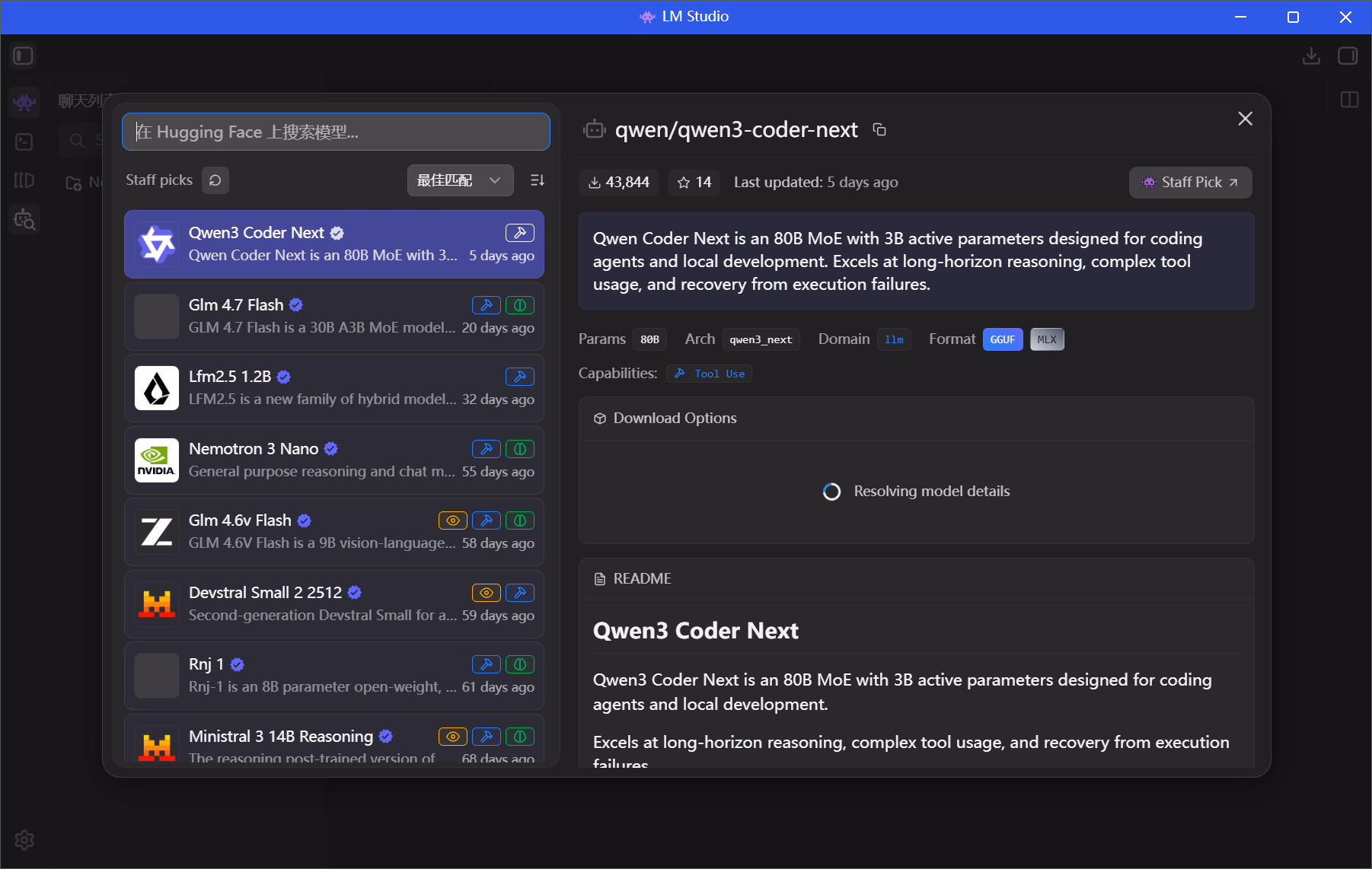Close the model search dialog
The image size is (1372, 869).
(x=1246, y=119)
